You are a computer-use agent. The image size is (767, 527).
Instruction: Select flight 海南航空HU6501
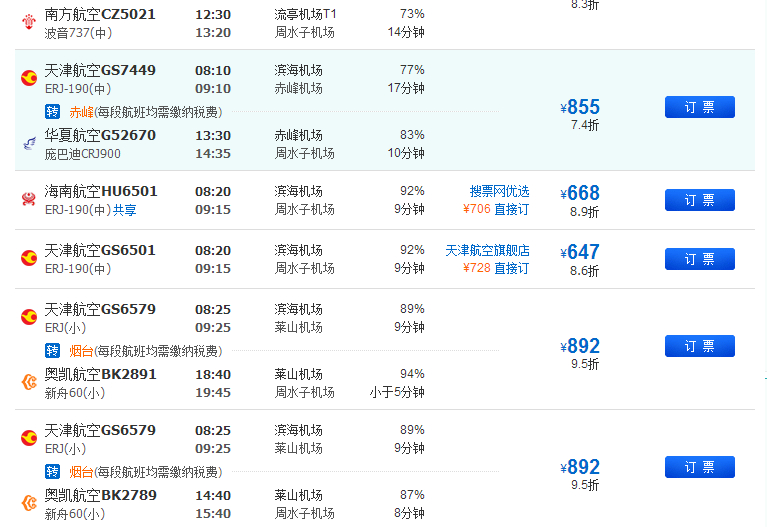coord(101,191)
